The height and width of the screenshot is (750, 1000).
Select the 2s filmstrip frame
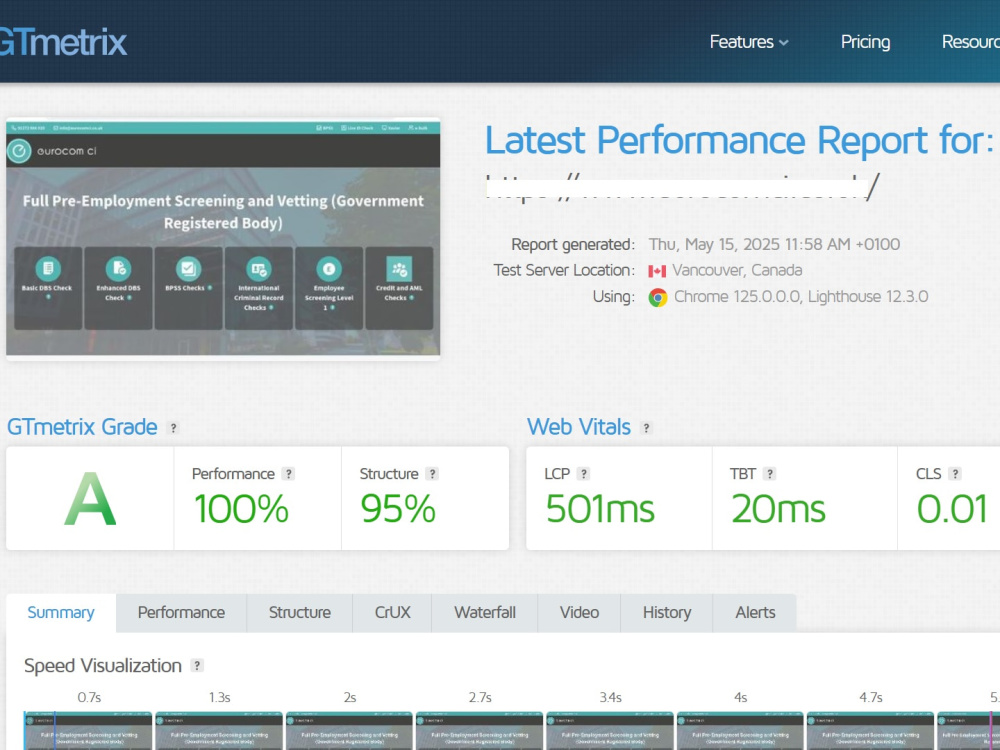point(349,731)
